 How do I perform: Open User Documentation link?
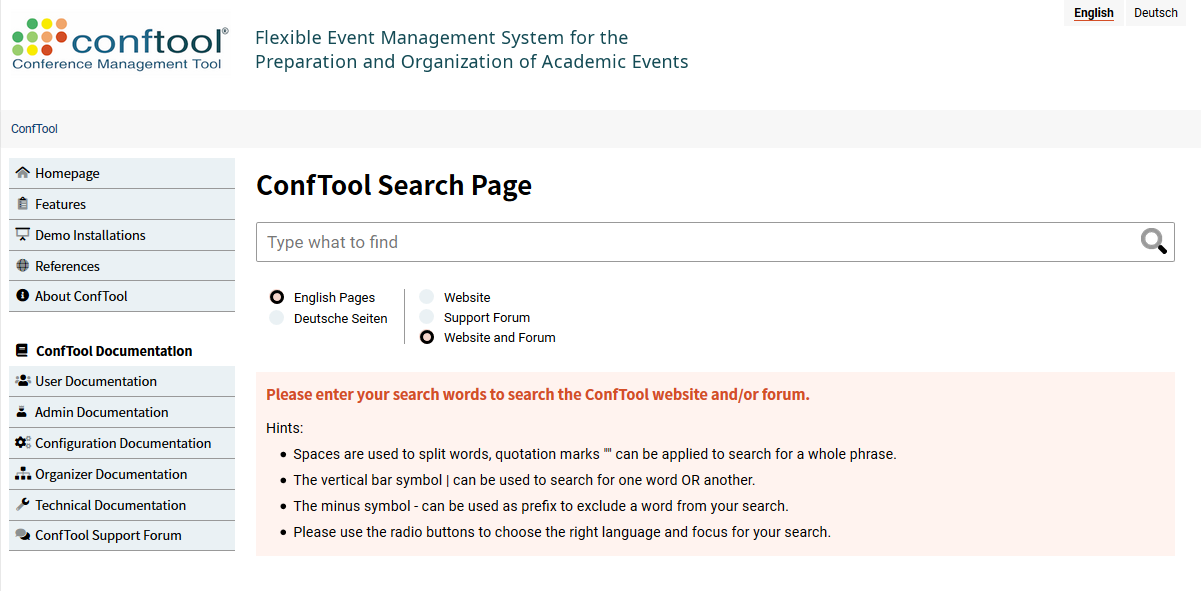click(x=122, y=381)
